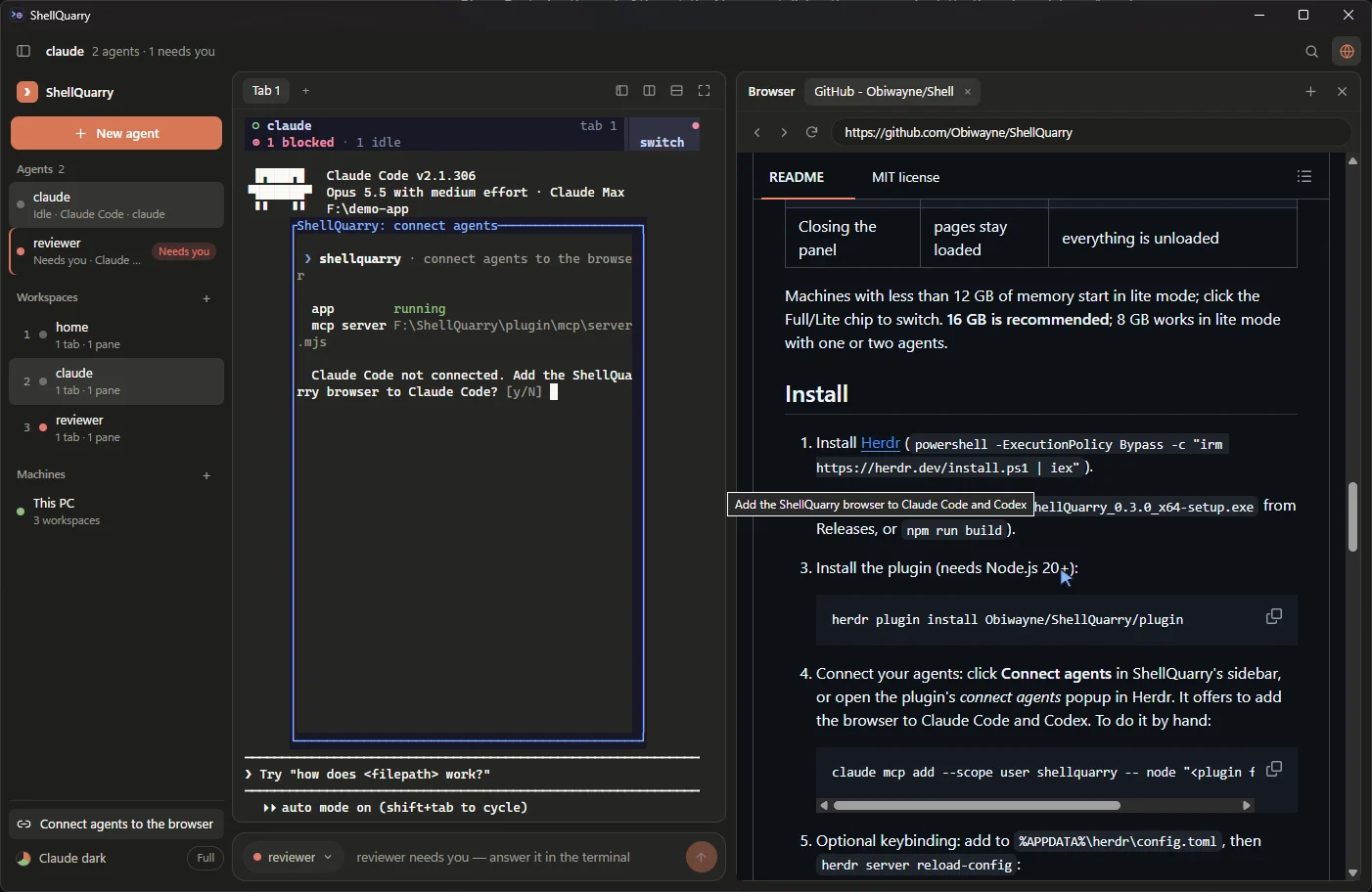The width and height of the screenshot is (1372, 892).
Task: Add a new workspace
Action: tap(206, 298)
